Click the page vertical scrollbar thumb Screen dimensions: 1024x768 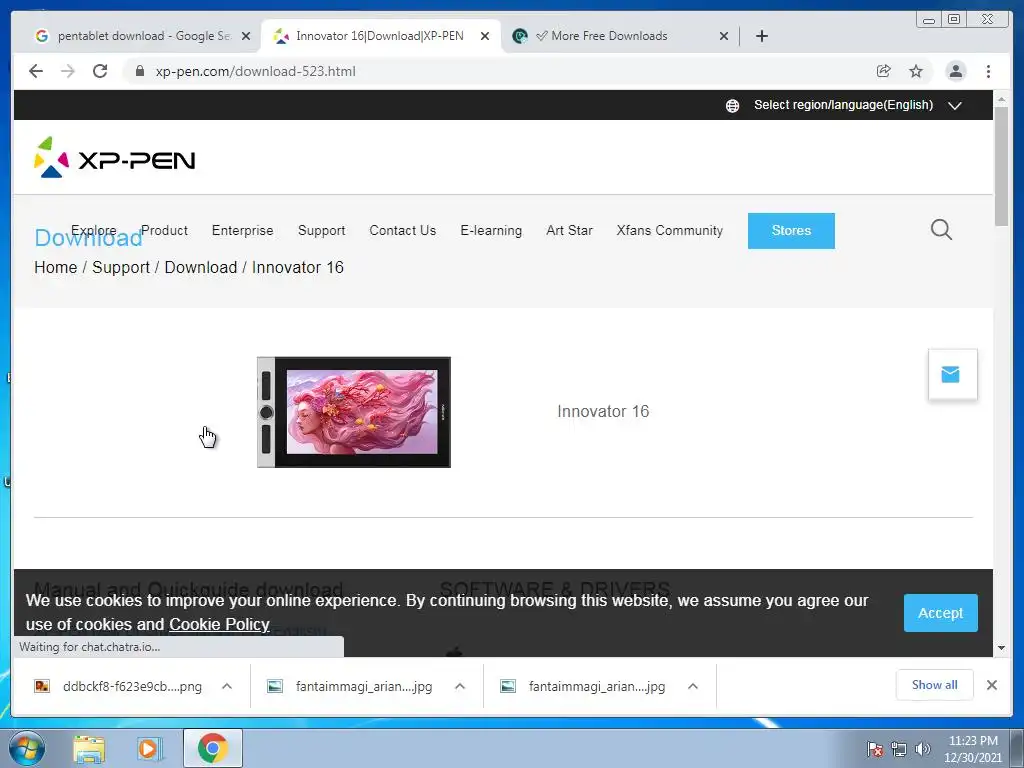coord(1001,167)
